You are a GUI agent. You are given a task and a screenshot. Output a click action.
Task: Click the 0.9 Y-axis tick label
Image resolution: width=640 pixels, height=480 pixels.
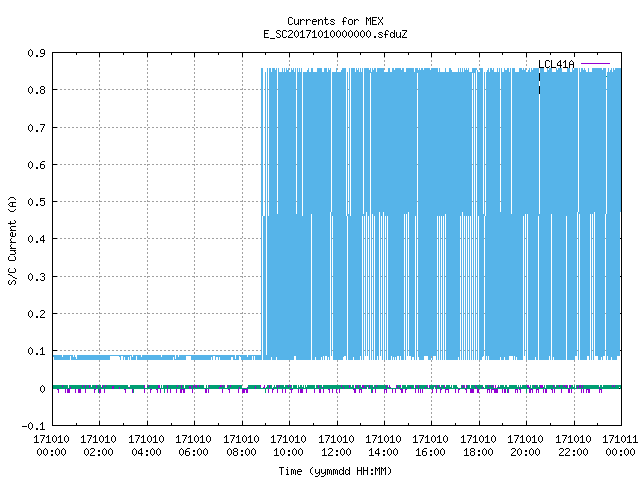[36, 53]
